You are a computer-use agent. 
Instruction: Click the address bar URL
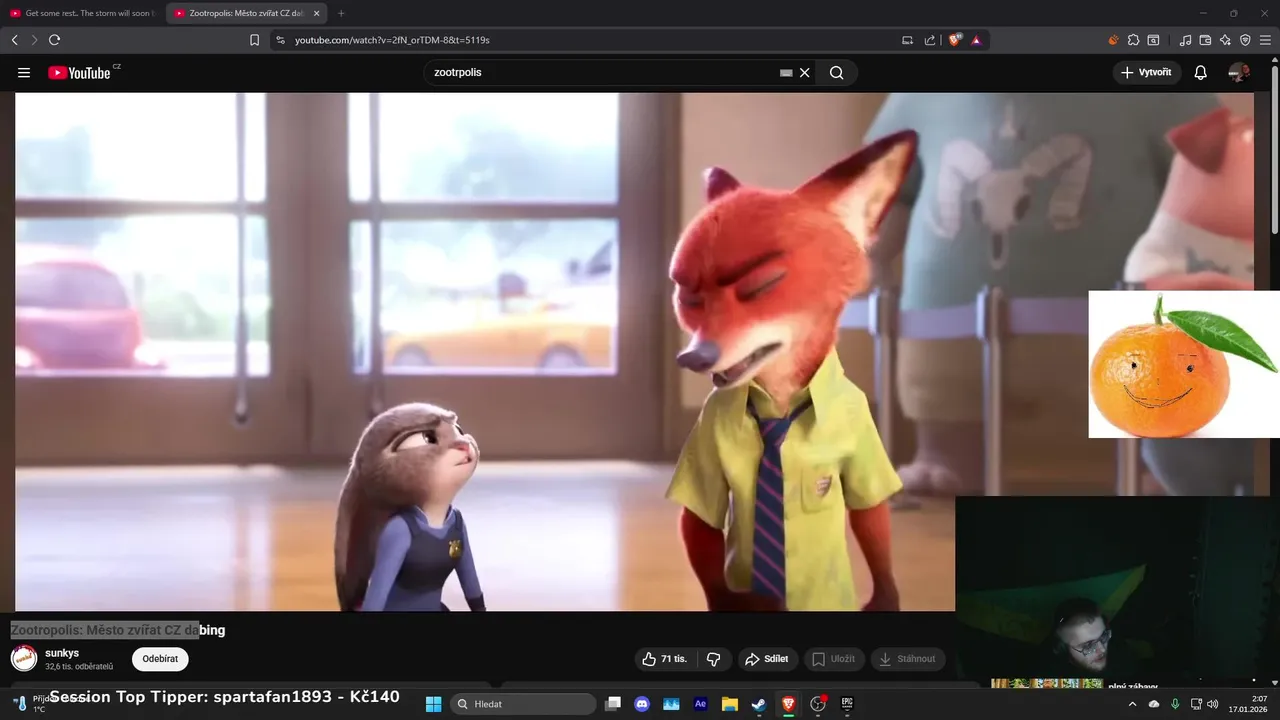[392, 40]
